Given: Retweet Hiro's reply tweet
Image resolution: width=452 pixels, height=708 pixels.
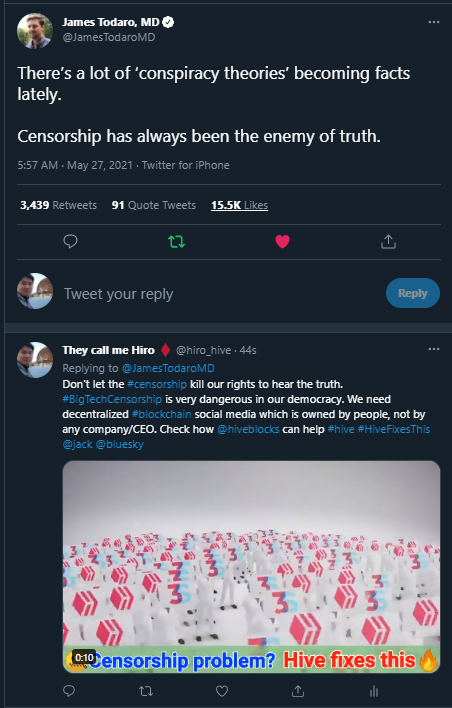Looking at the screenshot, I should (x=145, y=691).
